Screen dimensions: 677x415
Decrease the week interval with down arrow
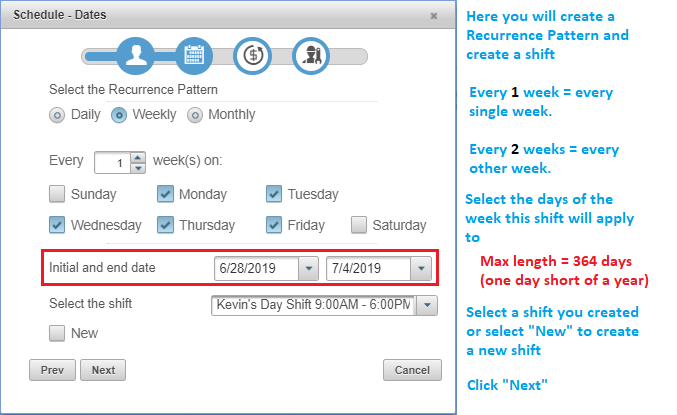[x=138, y=168]
